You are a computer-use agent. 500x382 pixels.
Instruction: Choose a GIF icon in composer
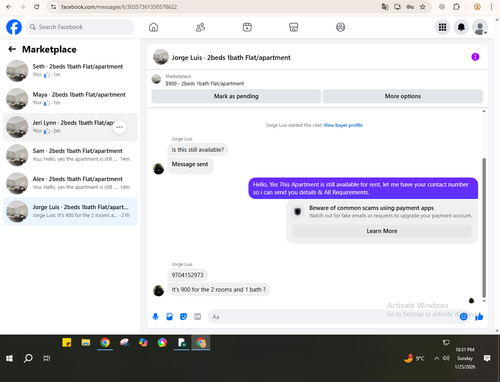tap(198, 316)
